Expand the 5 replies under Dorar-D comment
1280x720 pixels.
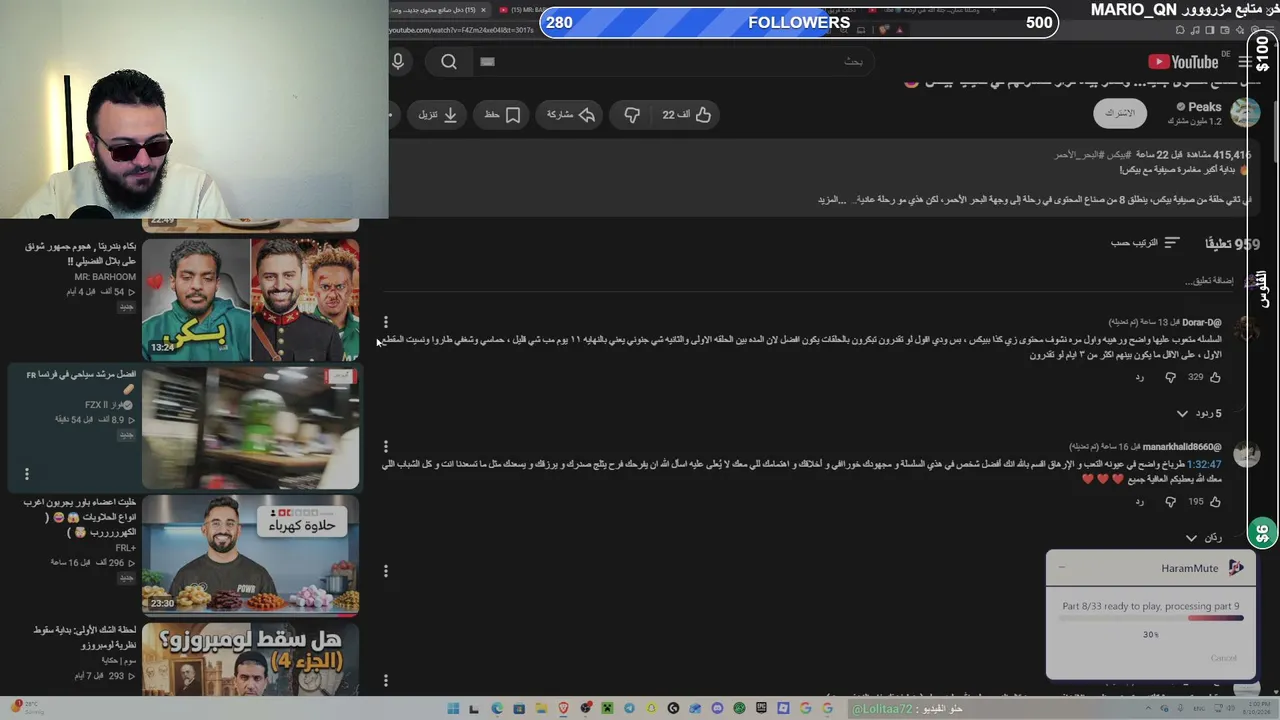[1198, 414]
